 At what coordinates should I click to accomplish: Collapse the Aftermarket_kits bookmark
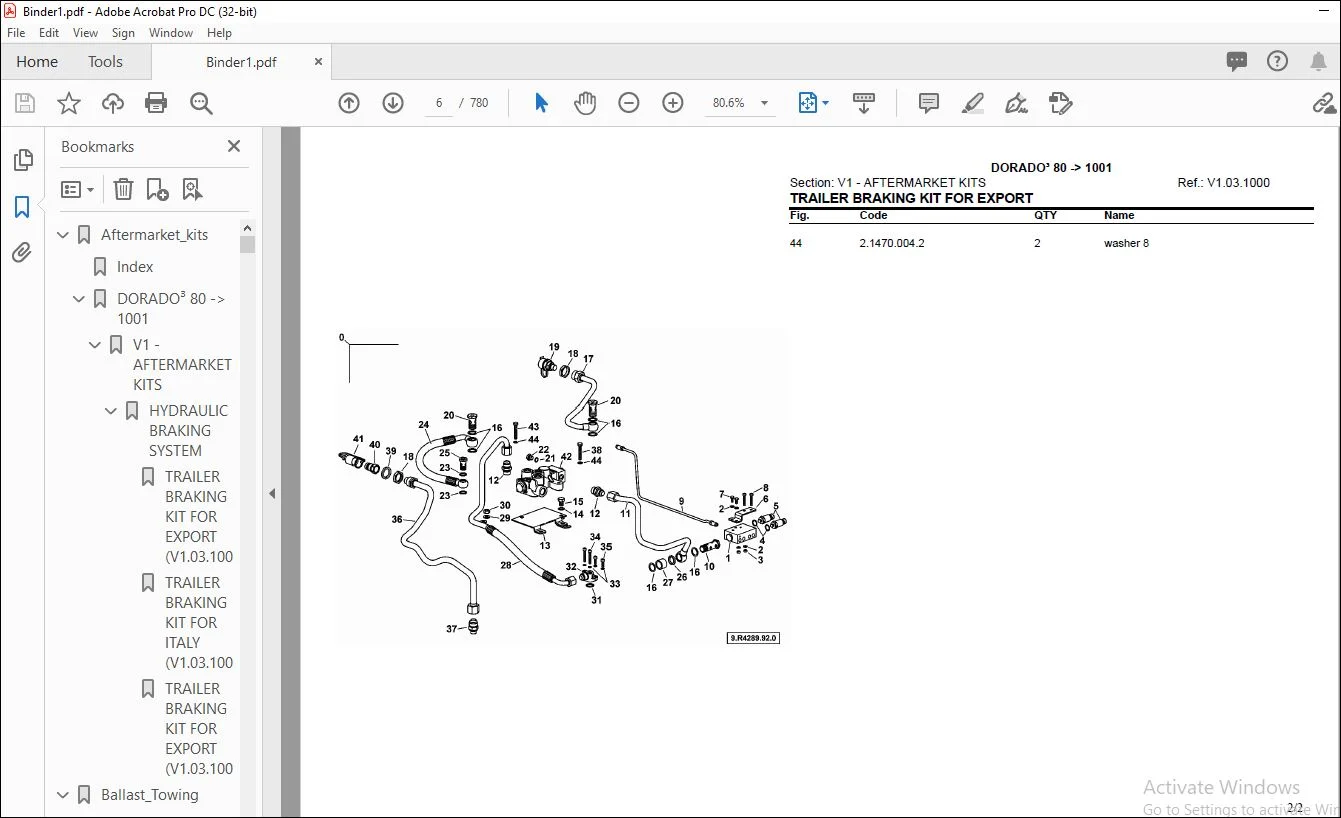63,235
